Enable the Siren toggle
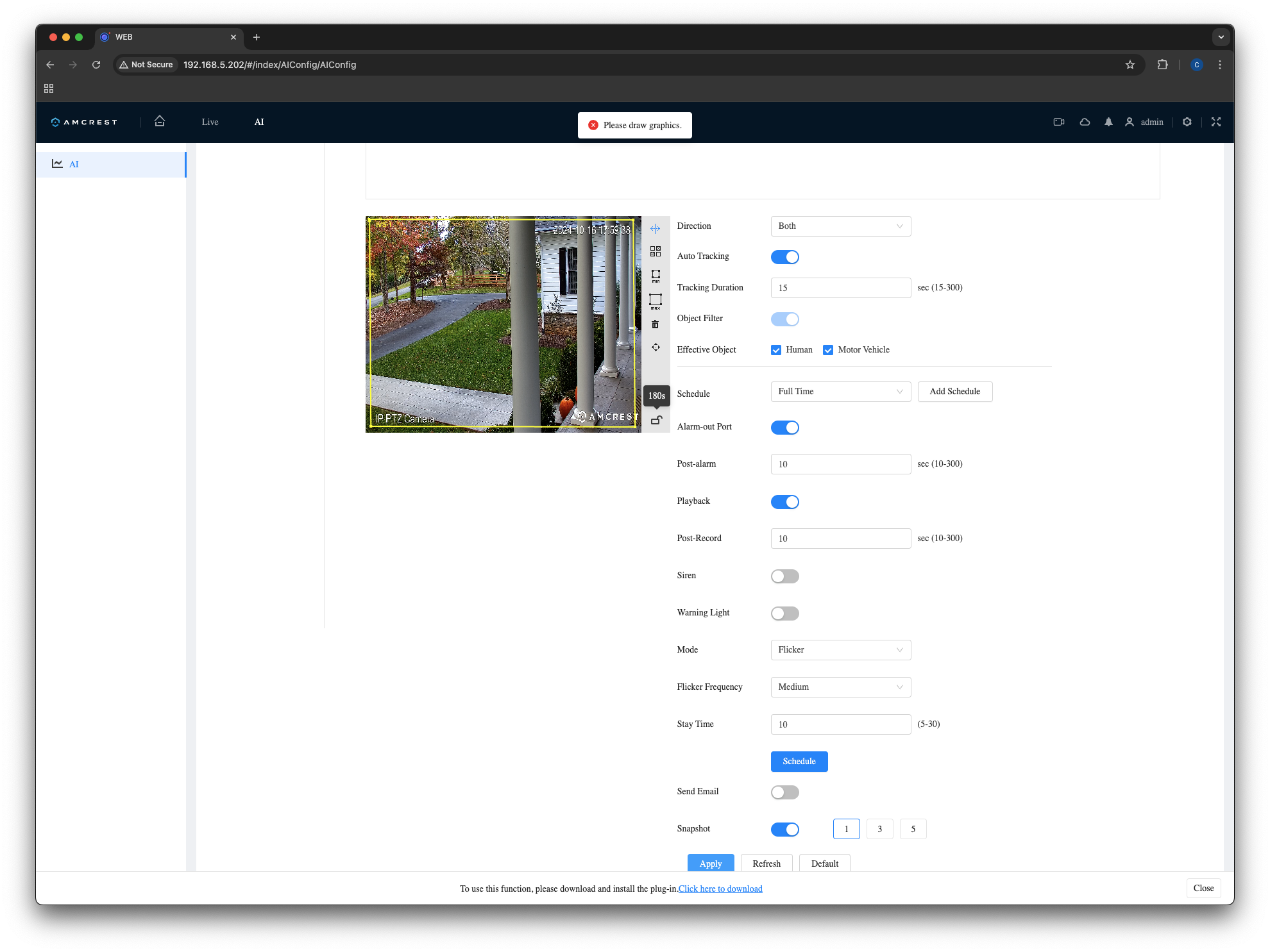 click(x=785, y=576)
